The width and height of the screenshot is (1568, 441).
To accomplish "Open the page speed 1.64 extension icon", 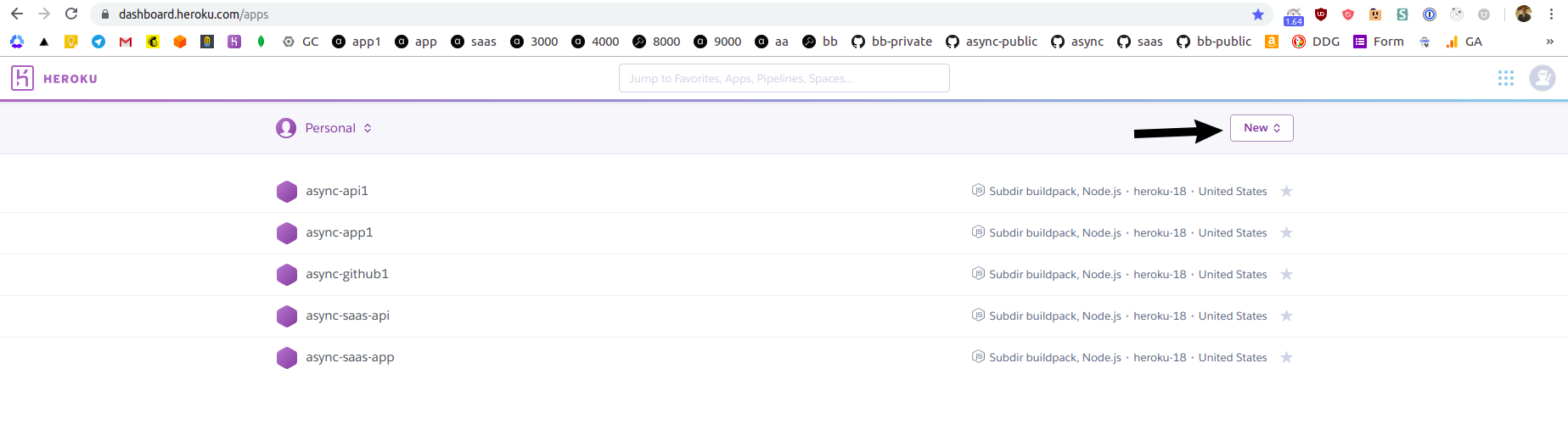I will pyautogui.click(x=1294, y=15).
